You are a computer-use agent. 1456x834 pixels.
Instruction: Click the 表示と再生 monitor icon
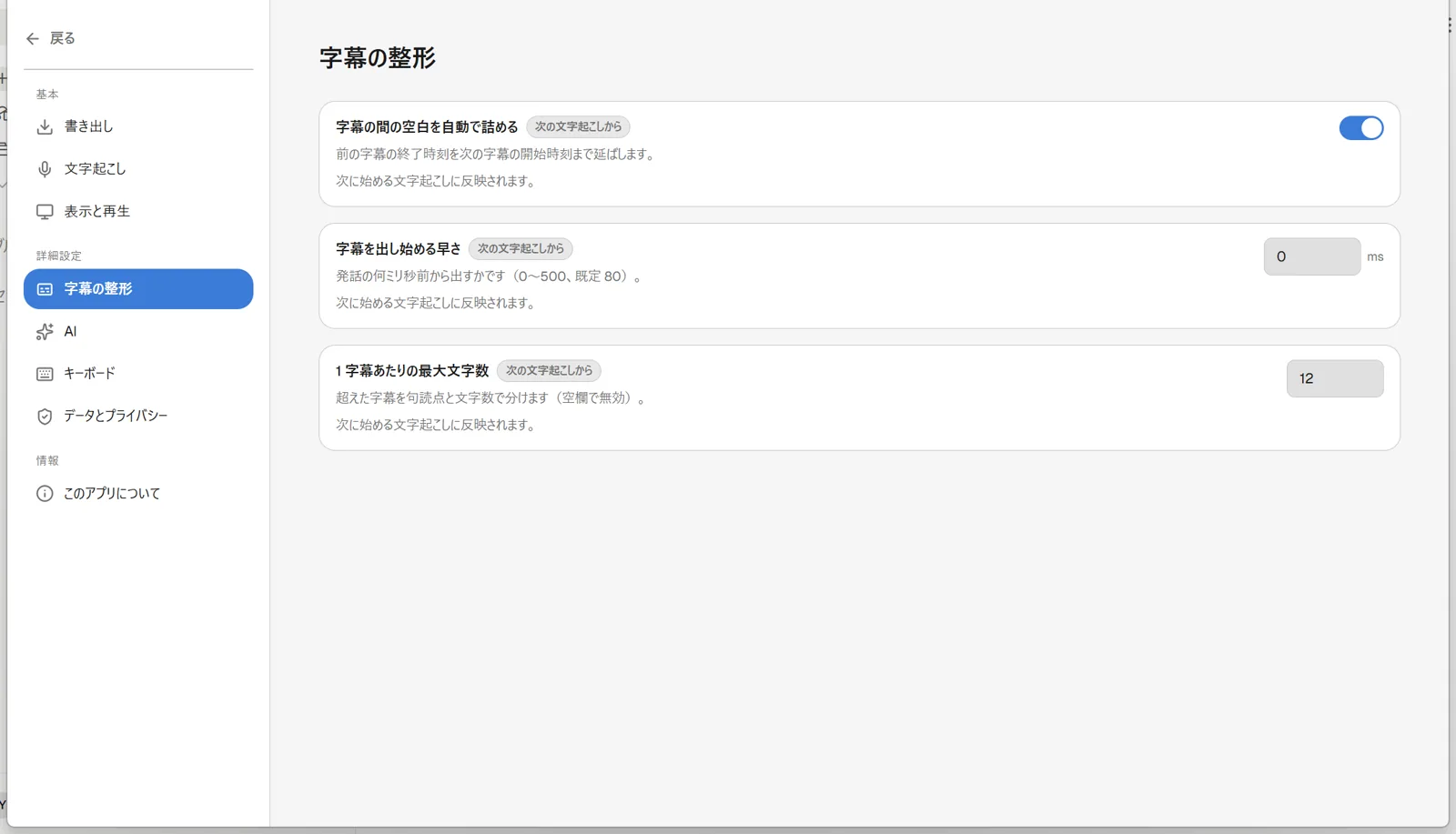point(45,212)
